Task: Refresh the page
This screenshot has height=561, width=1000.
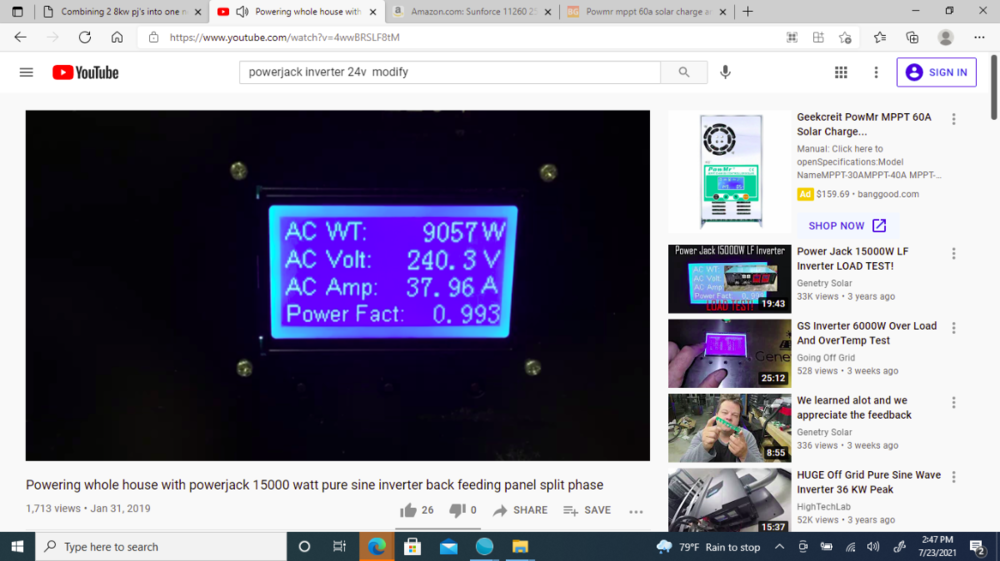Action: 85,38
